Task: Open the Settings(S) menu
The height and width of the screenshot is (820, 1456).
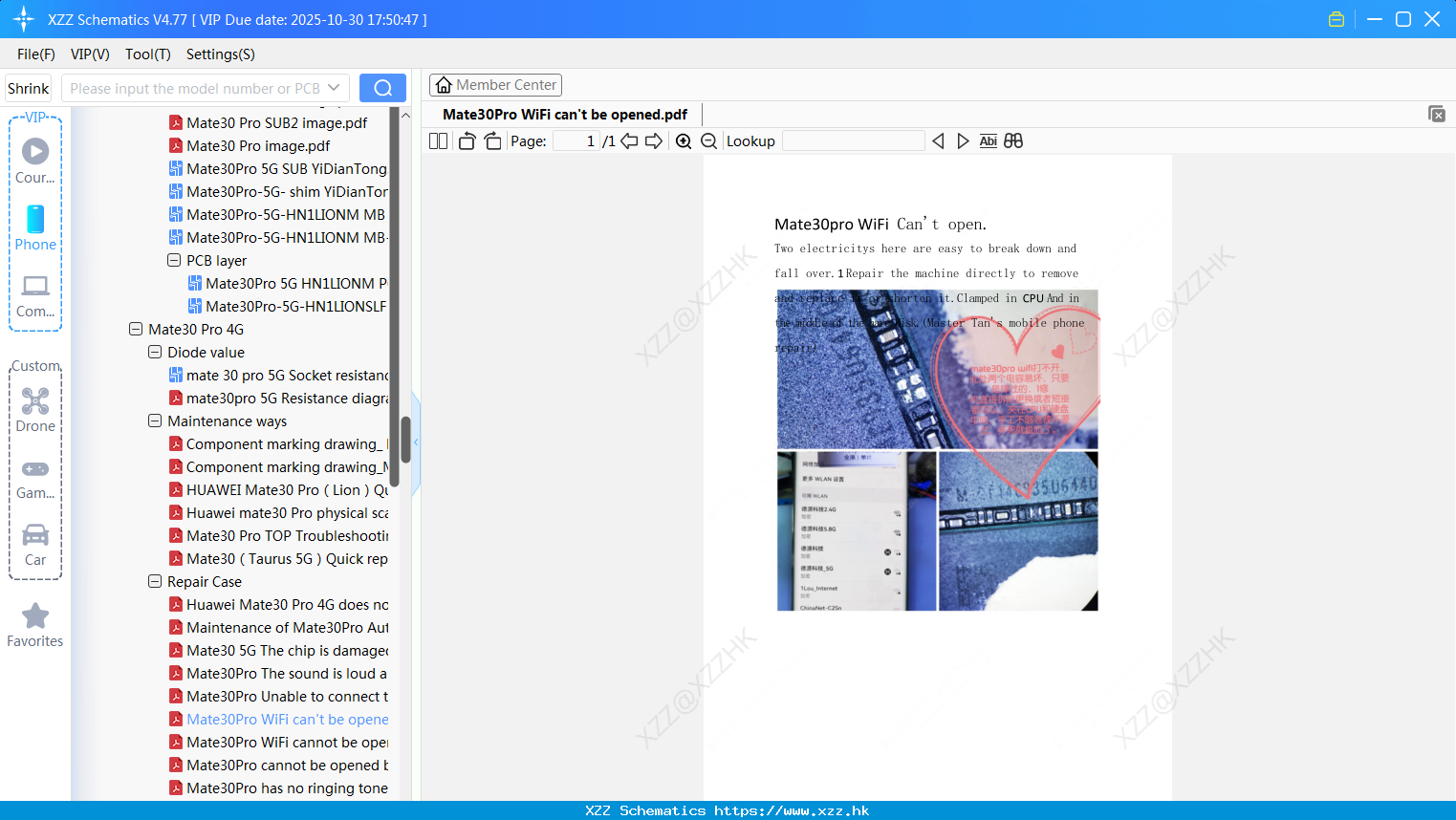Action: pyautogui.click(x=221, y=54)
